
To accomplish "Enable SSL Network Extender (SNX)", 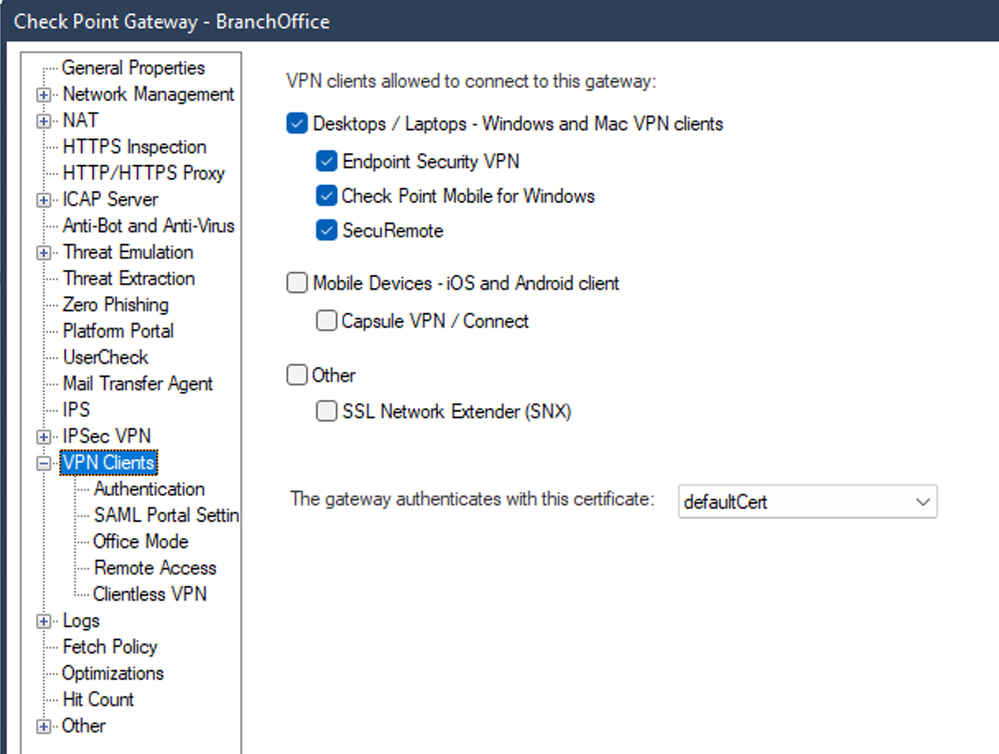I will click(x=326, y=411).
